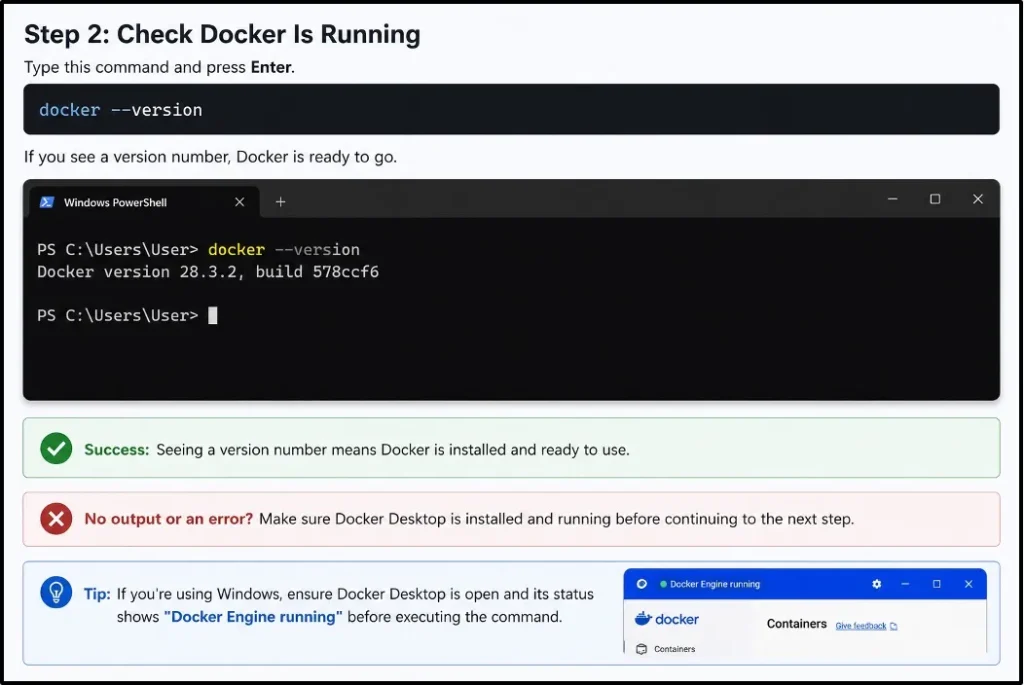1024x685 pixels.
Task: Minimize the Docker Desktop window
Action: (905, 584)
